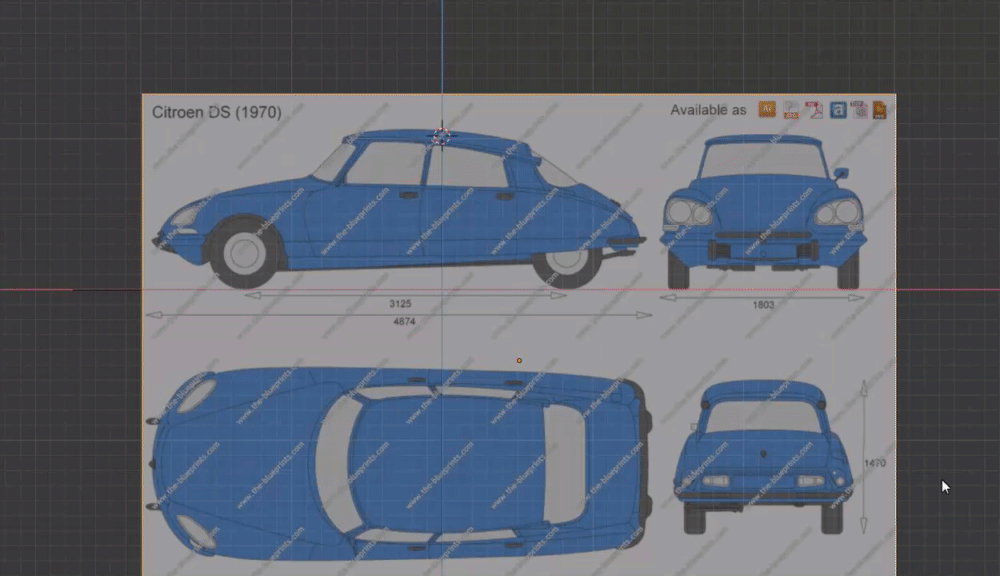Click the PDF format icon
Screen dimensions: 1000x576
(813, 110)
